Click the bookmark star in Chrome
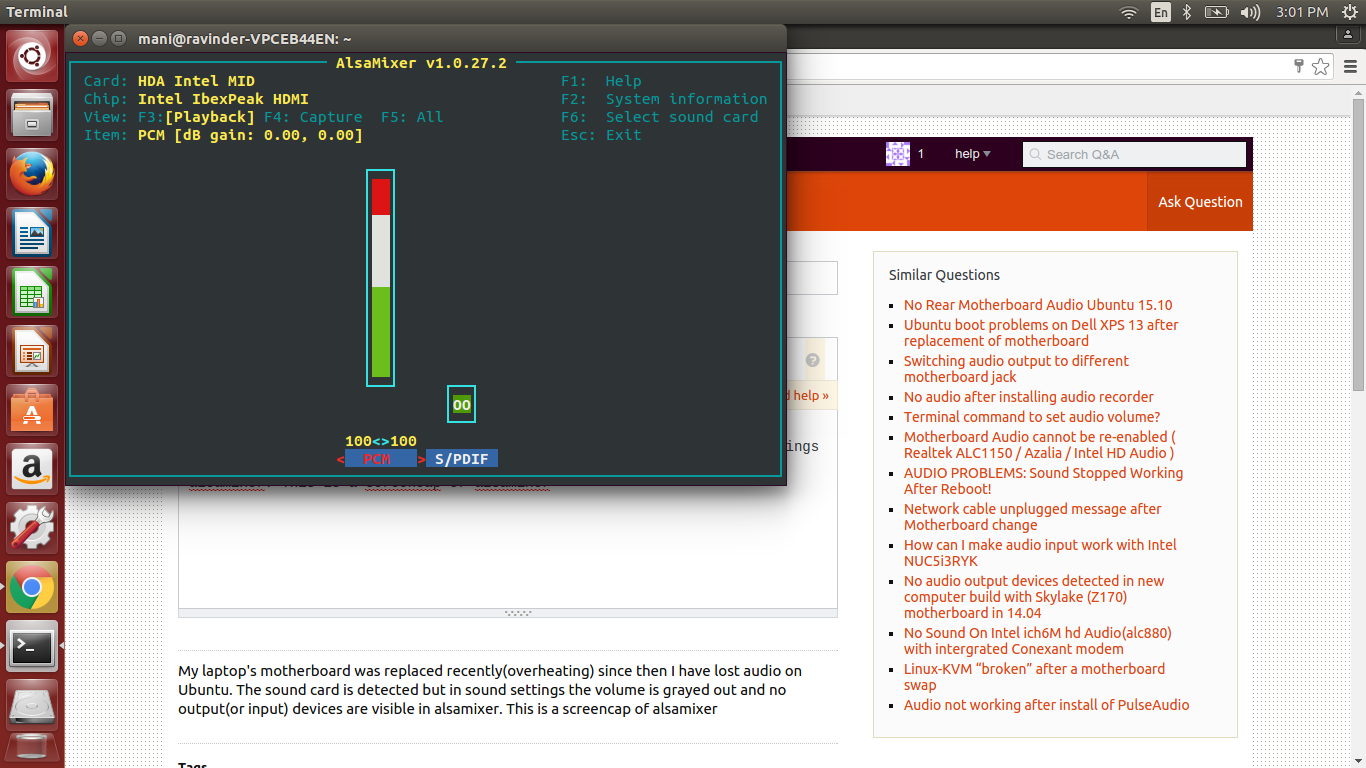The width and height of the screenshot is (1366, 768). point(1321,67)
